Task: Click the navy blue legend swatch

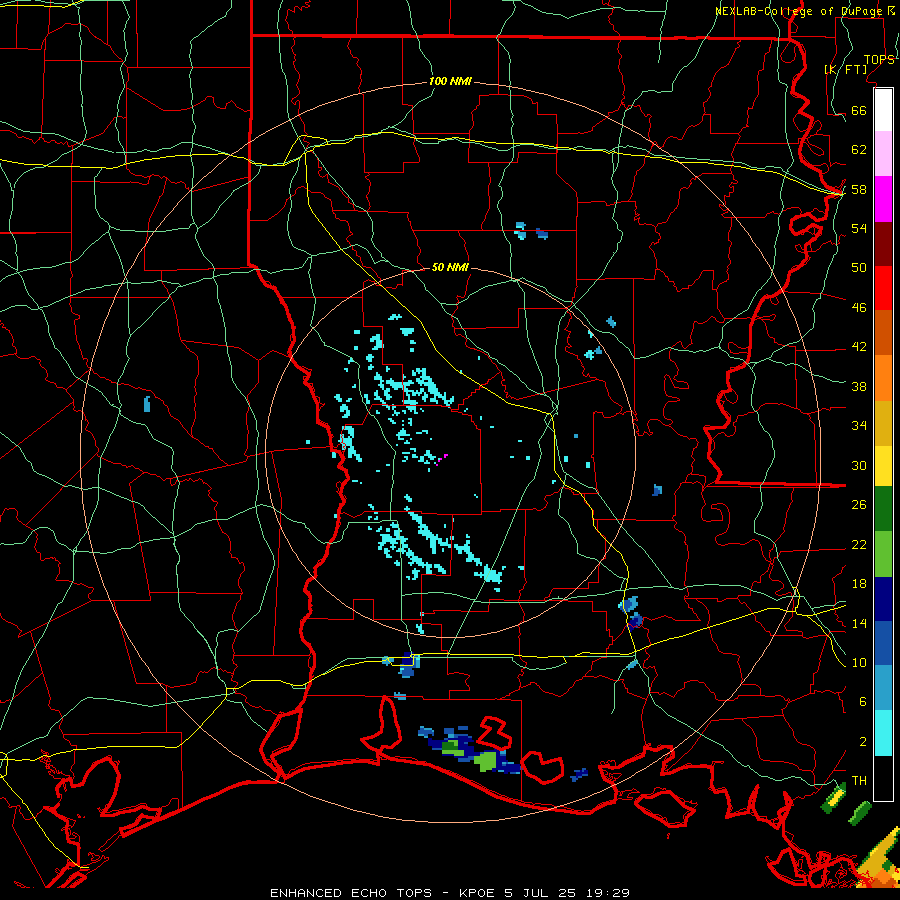Action: (883, 599)
